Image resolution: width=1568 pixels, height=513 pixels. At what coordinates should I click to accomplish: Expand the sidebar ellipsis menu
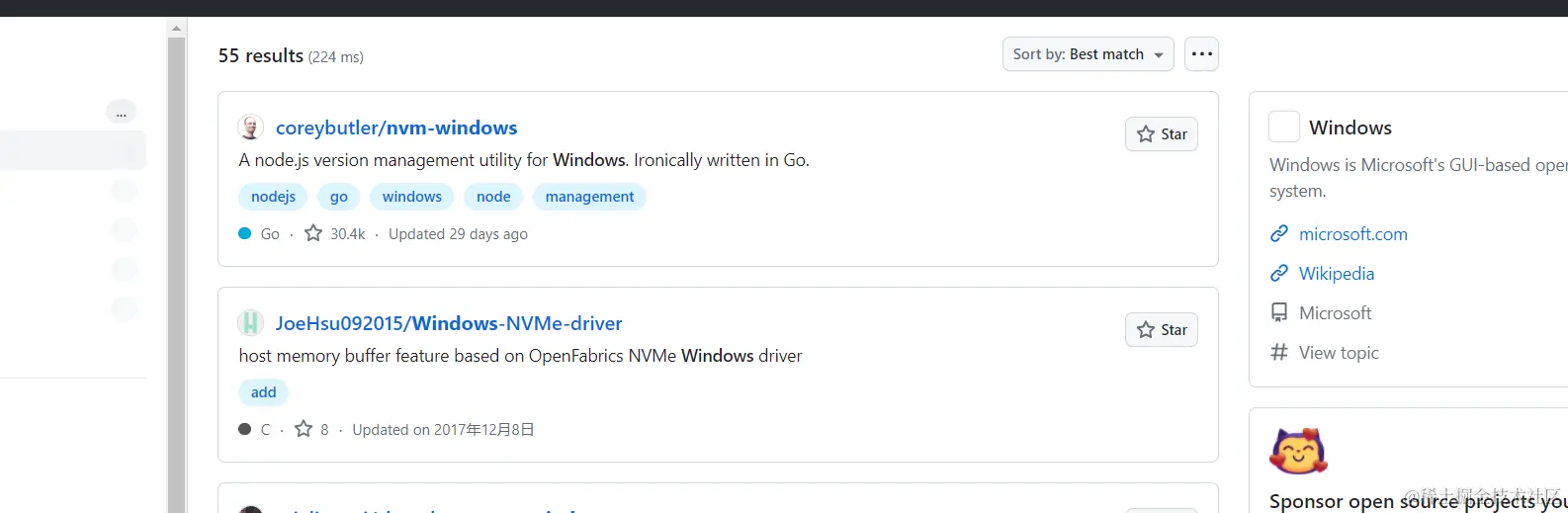click(x=121, y=112)
